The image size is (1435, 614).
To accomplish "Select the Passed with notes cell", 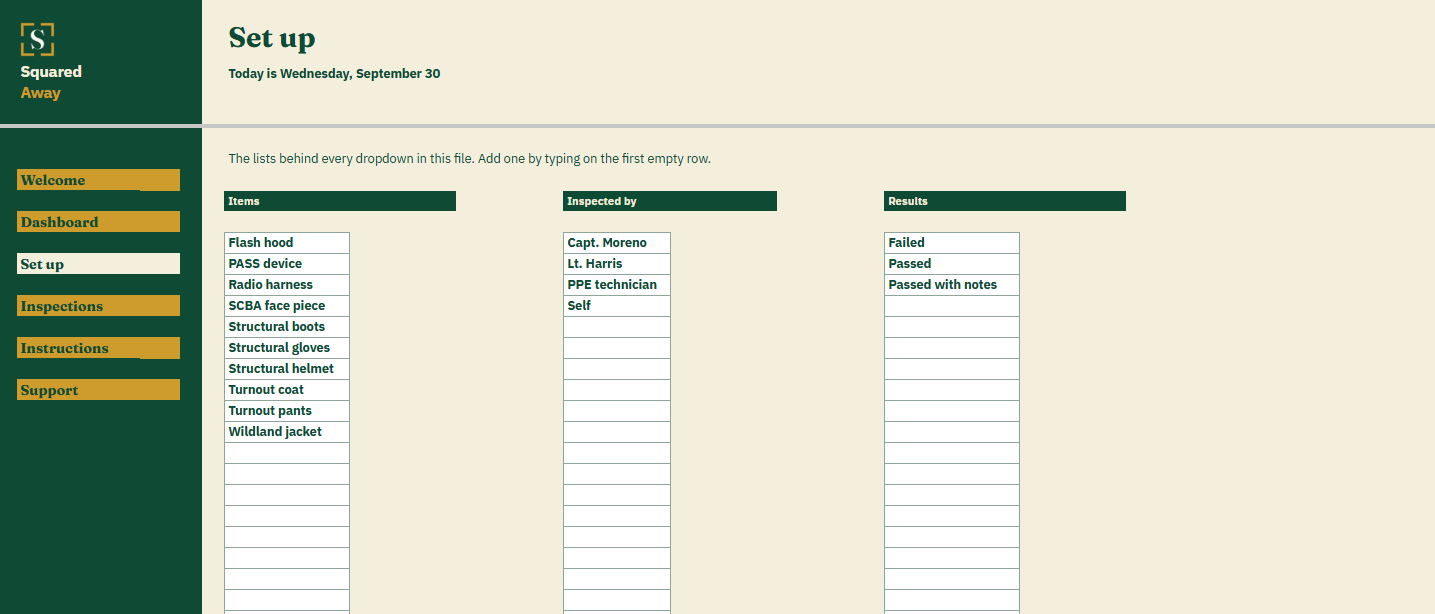I will 952,285.
